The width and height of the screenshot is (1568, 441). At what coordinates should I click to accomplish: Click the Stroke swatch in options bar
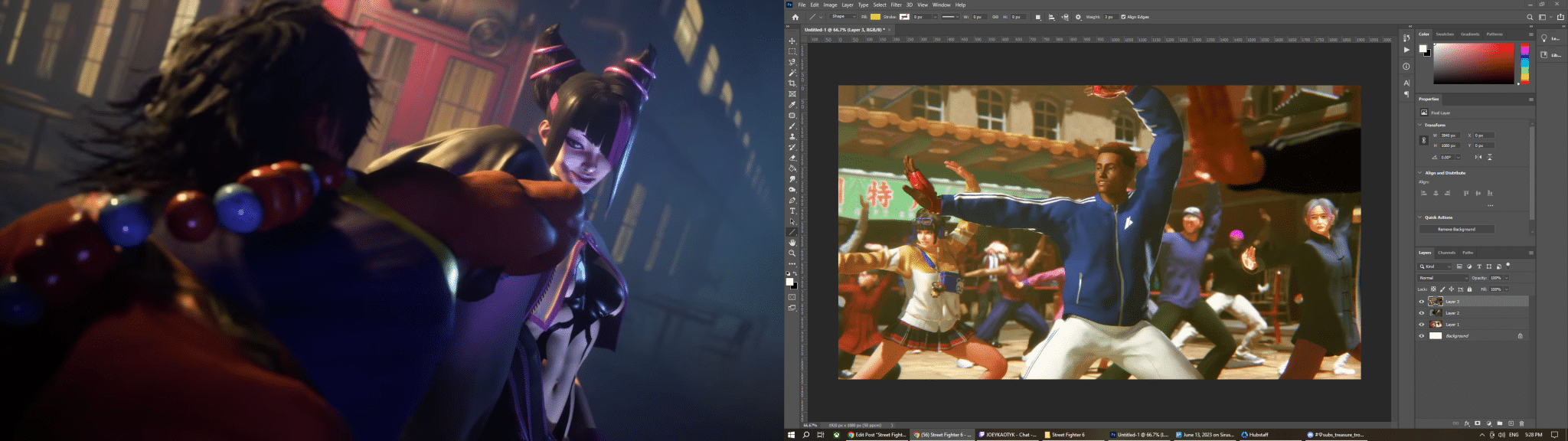point(904,17)
